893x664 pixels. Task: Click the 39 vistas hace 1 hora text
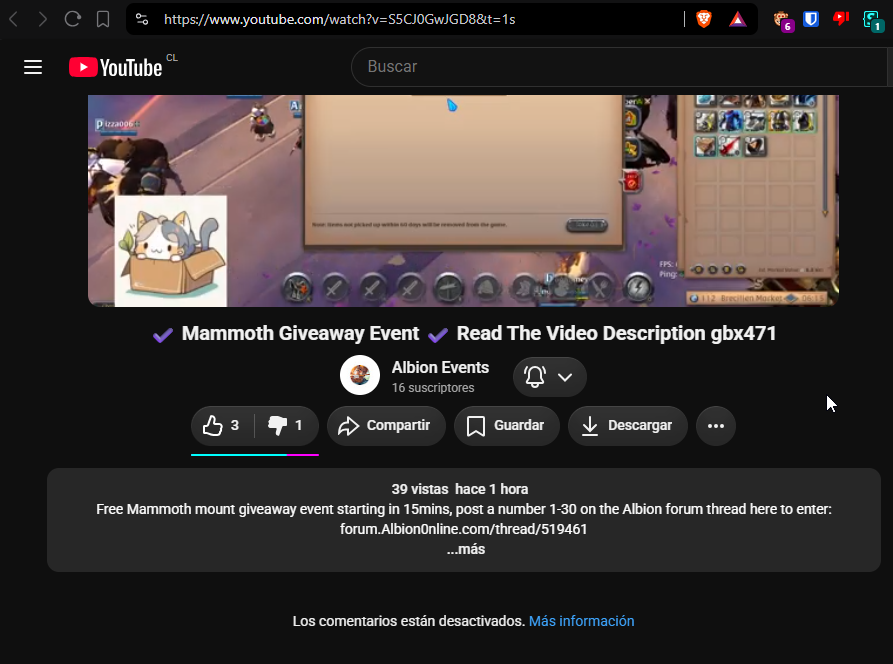click(460, 489)
